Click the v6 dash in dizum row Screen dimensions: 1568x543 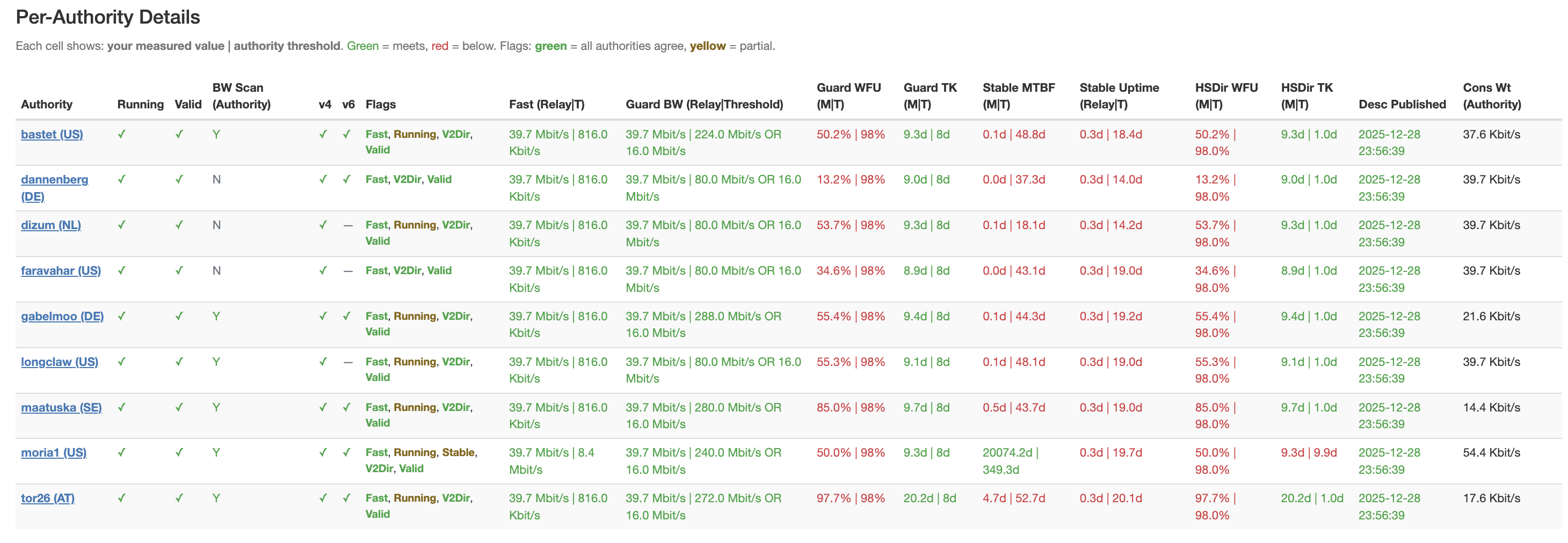[348, 225]
